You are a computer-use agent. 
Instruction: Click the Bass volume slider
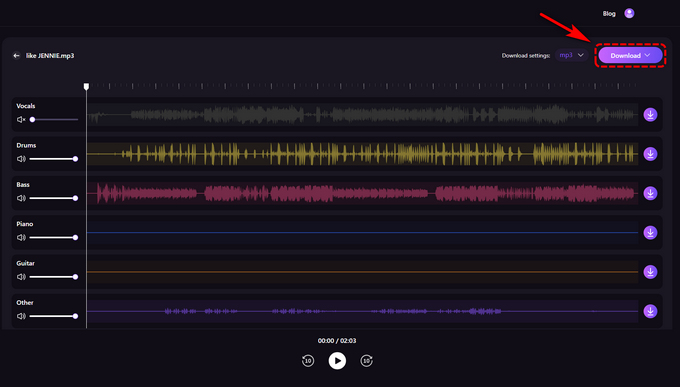(54, 198)
